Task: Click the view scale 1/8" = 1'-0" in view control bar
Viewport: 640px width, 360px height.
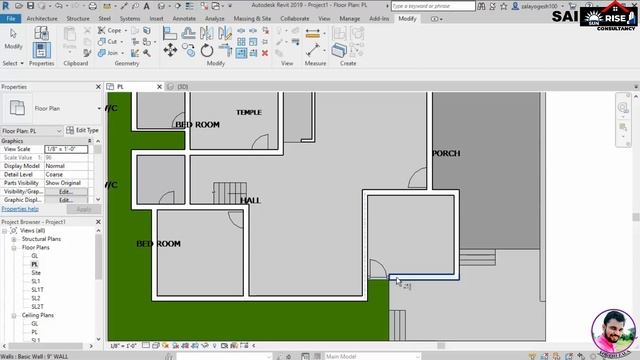Action: point(123,346)
